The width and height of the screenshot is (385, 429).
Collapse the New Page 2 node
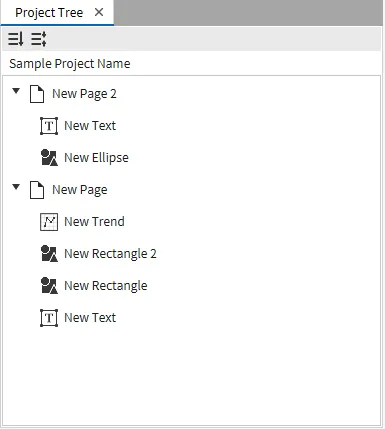(16, 91)
